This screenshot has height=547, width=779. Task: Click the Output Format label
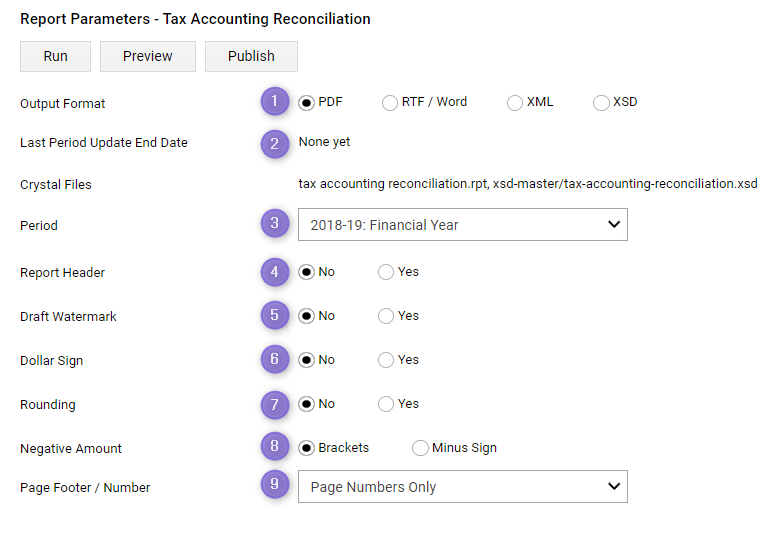click(63, 104)
